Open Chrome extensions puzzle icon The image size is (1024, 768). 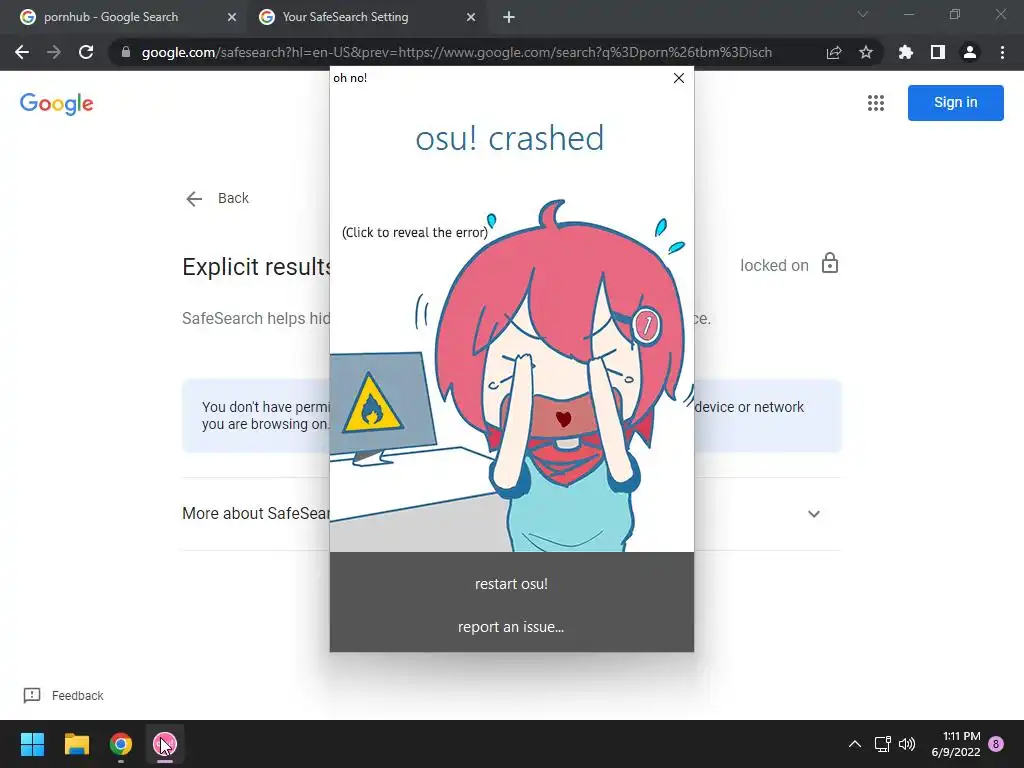pyautogui.click(x=905, y=52)
